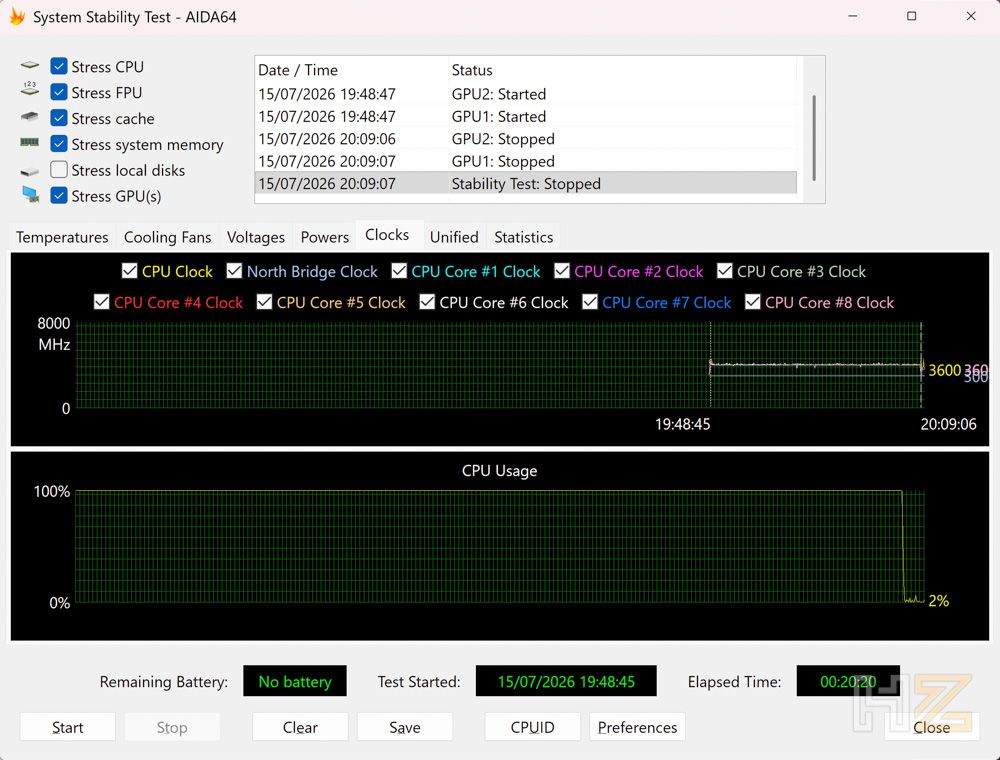Switch to the Temperatures tab

point(62,237)
